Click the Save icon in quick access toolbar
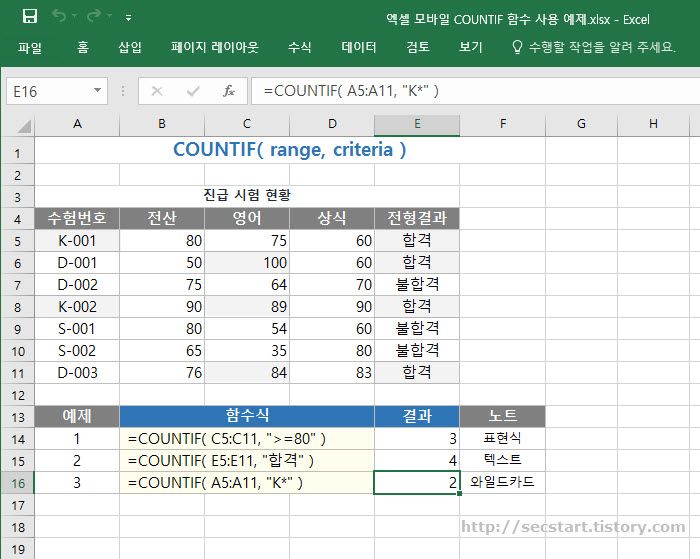The image size is (700, 559). 30,17
